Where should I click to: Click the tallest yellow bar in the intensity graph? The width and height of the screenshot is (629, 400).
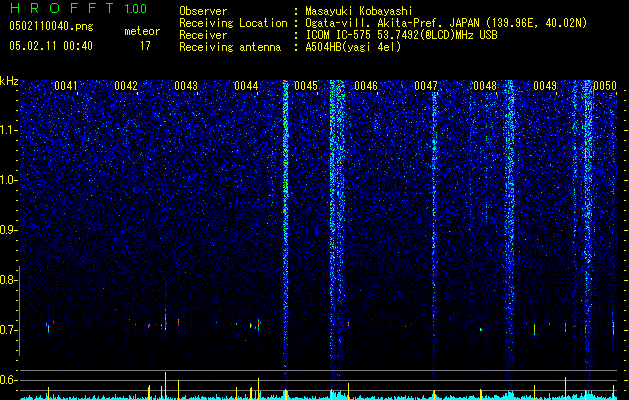(x=165, y=386)
